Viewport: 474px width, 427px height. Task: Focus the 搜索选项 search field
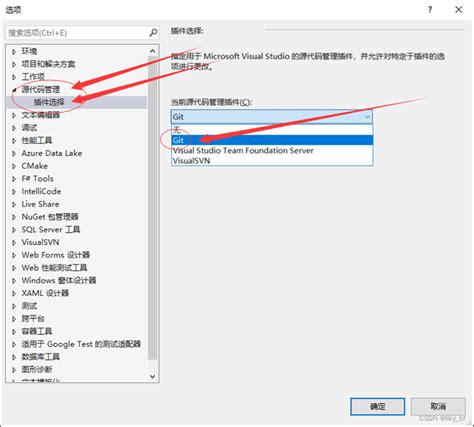click(77, 33)
